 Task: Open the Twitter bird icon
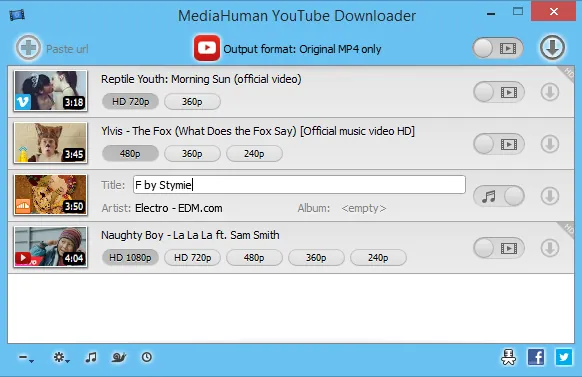[x=563, y=357]
